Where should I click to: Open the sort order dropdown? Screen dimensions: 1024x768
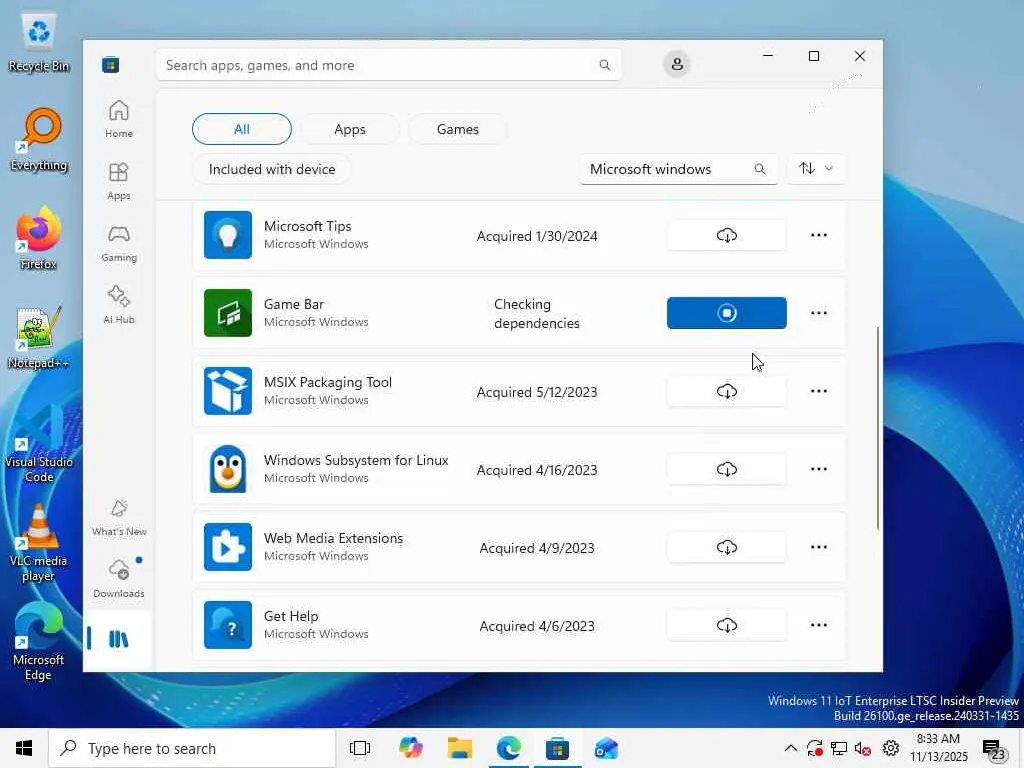pos(816,169)
